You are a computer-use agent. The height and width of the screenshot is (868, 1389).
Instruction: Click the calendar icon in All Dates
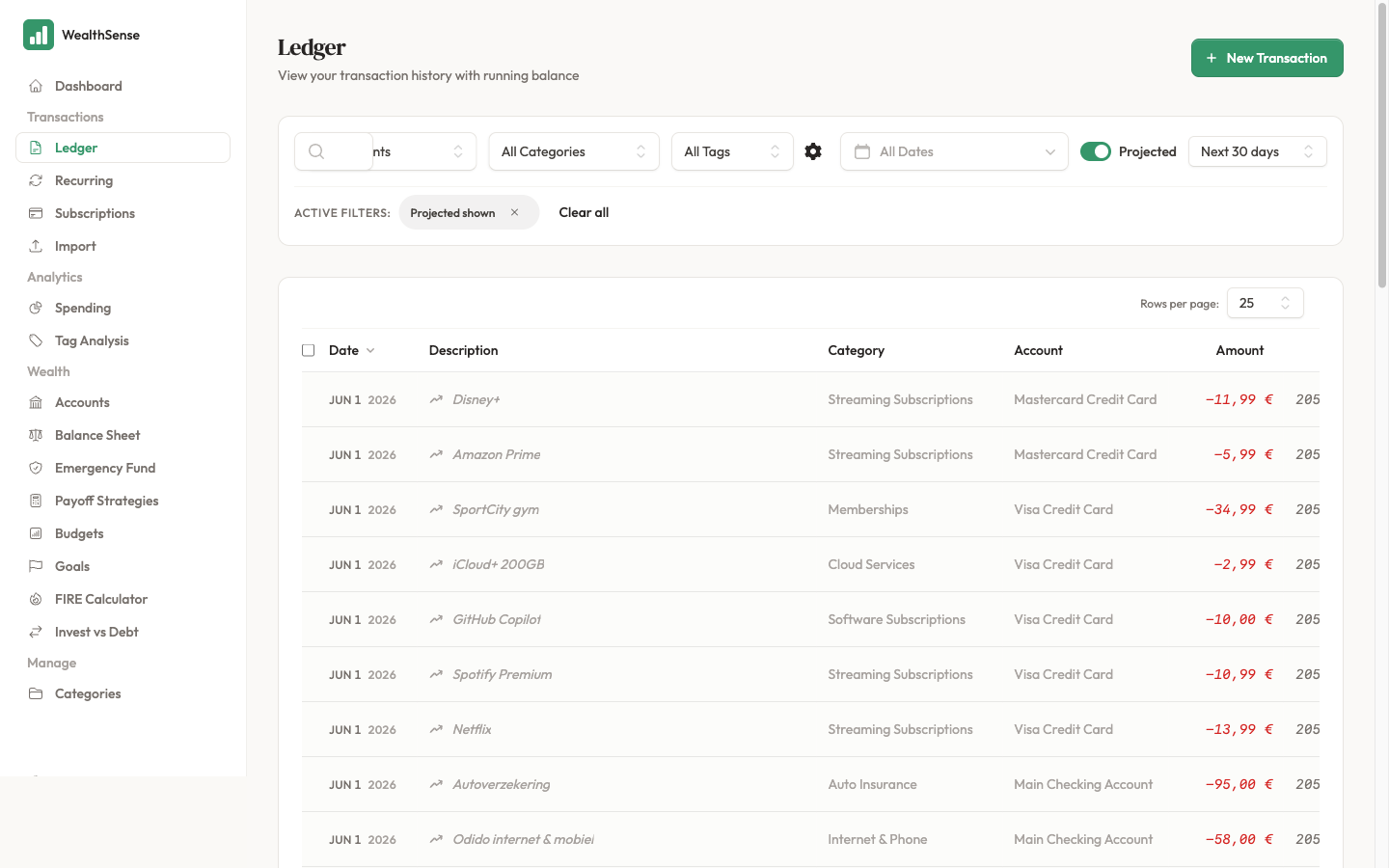click(x=862, y=151)
